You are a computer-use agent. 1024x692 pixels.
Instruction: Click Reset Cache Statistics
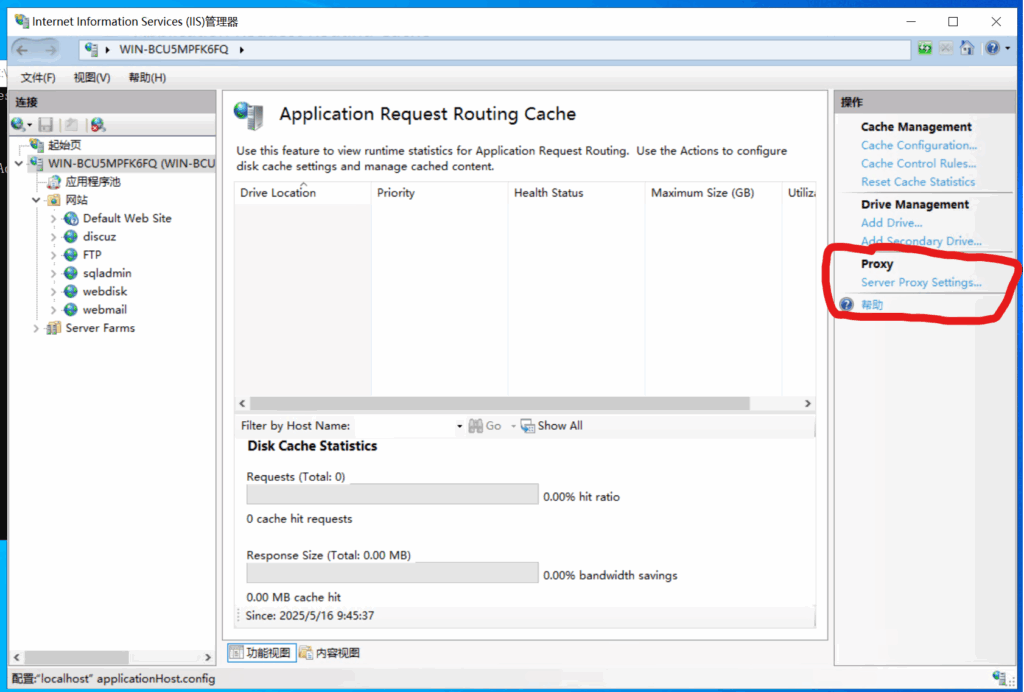[918, 181]
